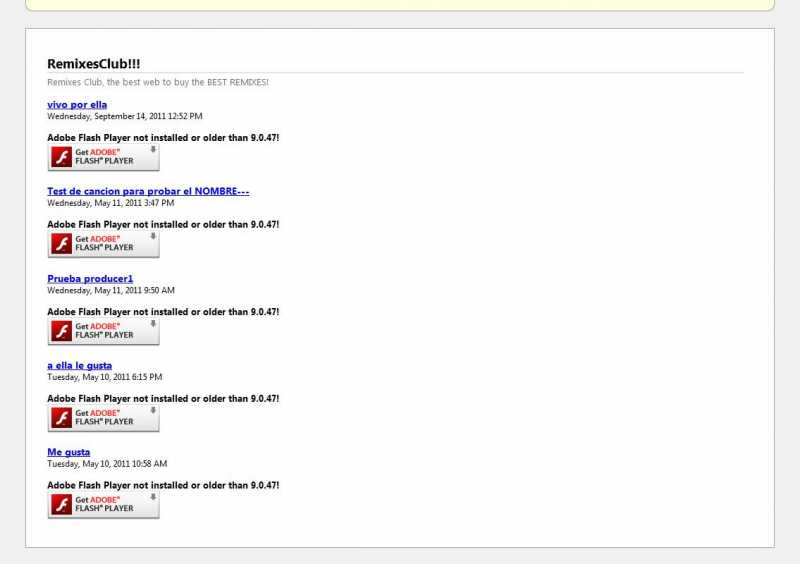
Task: Click Flash not installed message under 'Test de cancion'
Action: pos(163,225)
